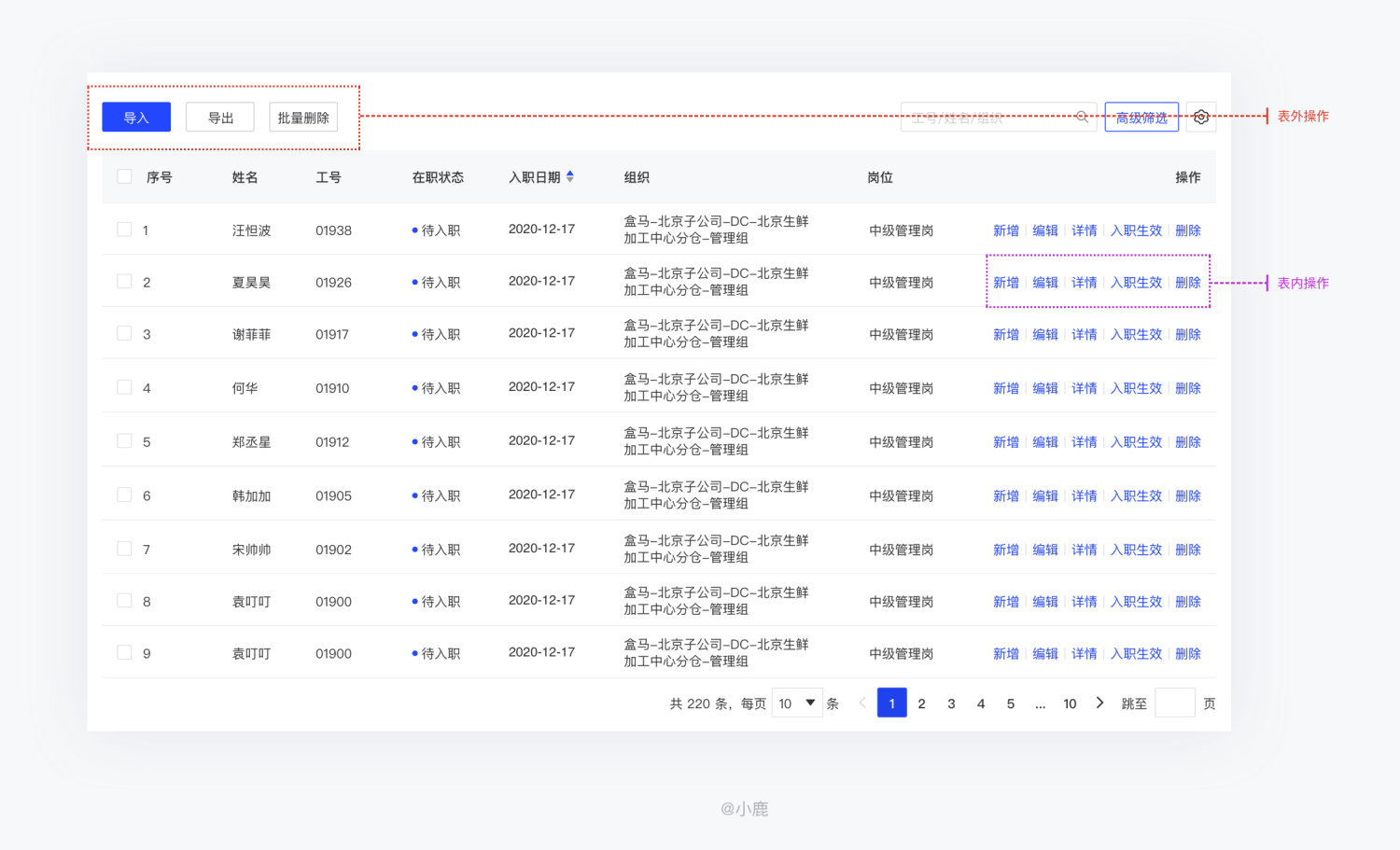The image size is (1400, 850).
Task: Click the search magnifier icon
Action: [1082, 117]
